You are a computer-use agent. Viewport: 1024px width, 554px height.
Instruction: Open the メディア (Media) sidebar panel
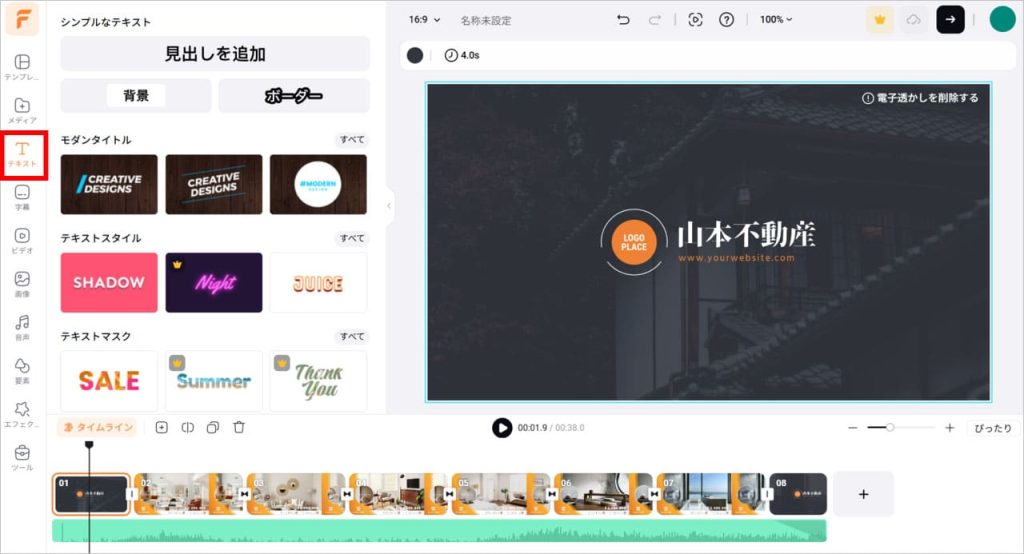(22, 111)
